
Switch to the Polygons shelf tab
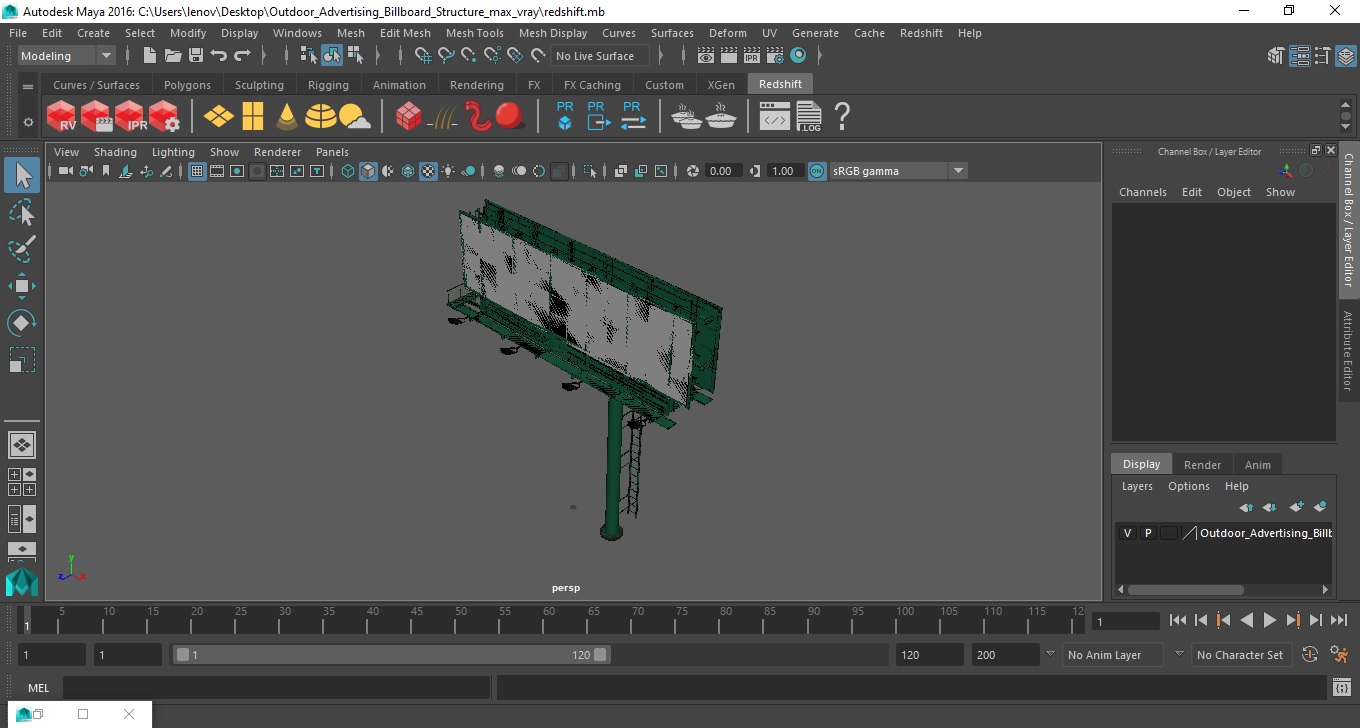[187, 85]
